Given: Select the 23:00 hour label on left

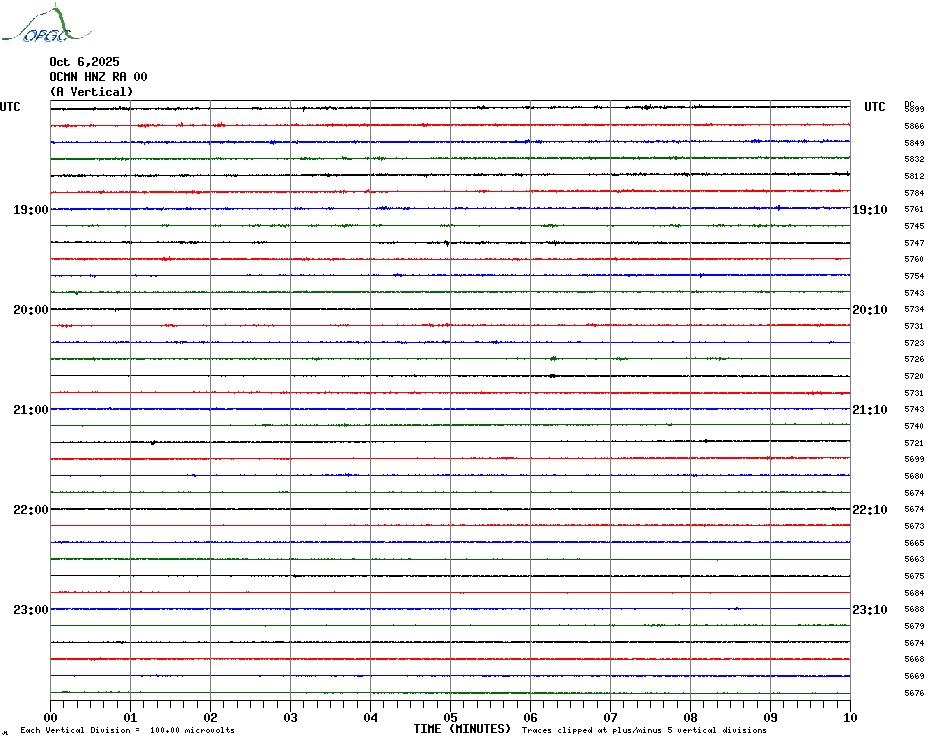Looking at the screenshot, I should tap(31, 610).
